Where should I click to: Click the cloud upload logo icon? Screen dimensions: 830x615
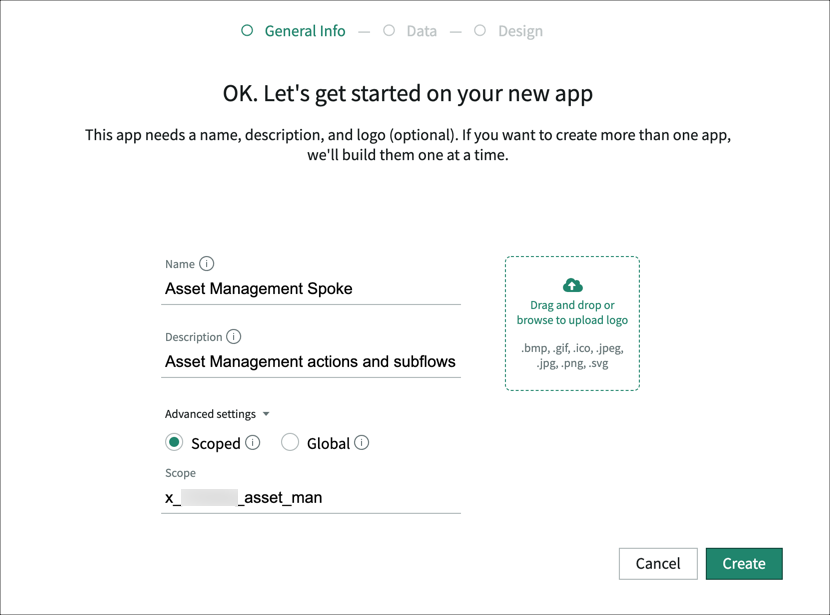pos(573,285)
